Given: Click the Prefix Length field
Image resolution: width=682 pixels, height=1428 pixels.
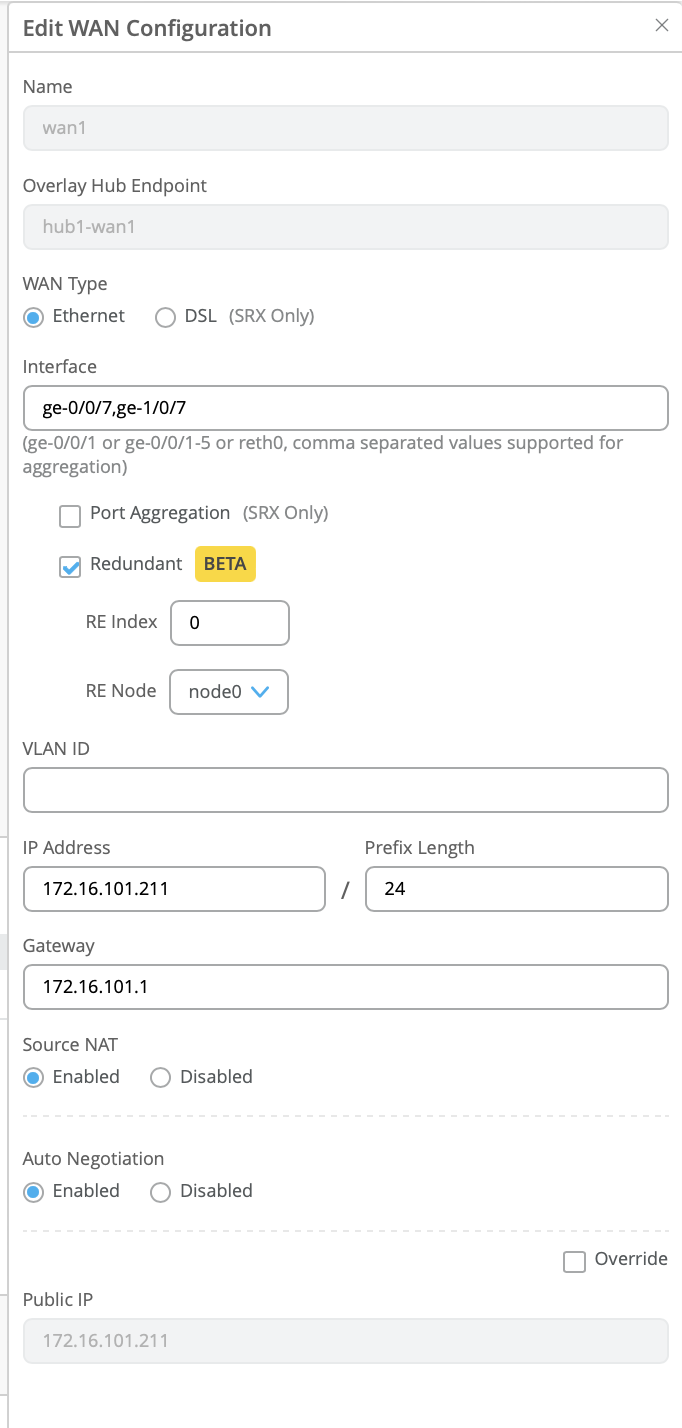Looking at the screenshot, I should point(516,888).
